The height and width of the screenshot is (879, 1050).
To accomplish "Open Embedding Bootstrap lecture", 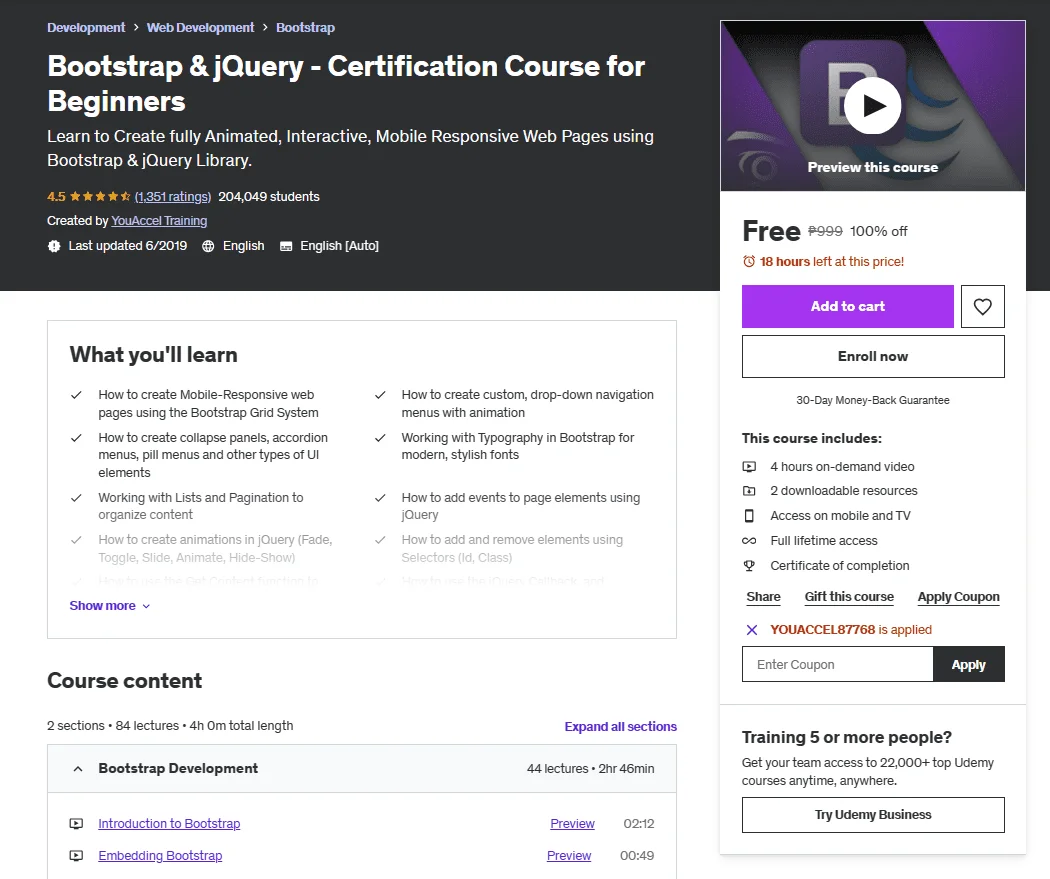I will point(160,856).
